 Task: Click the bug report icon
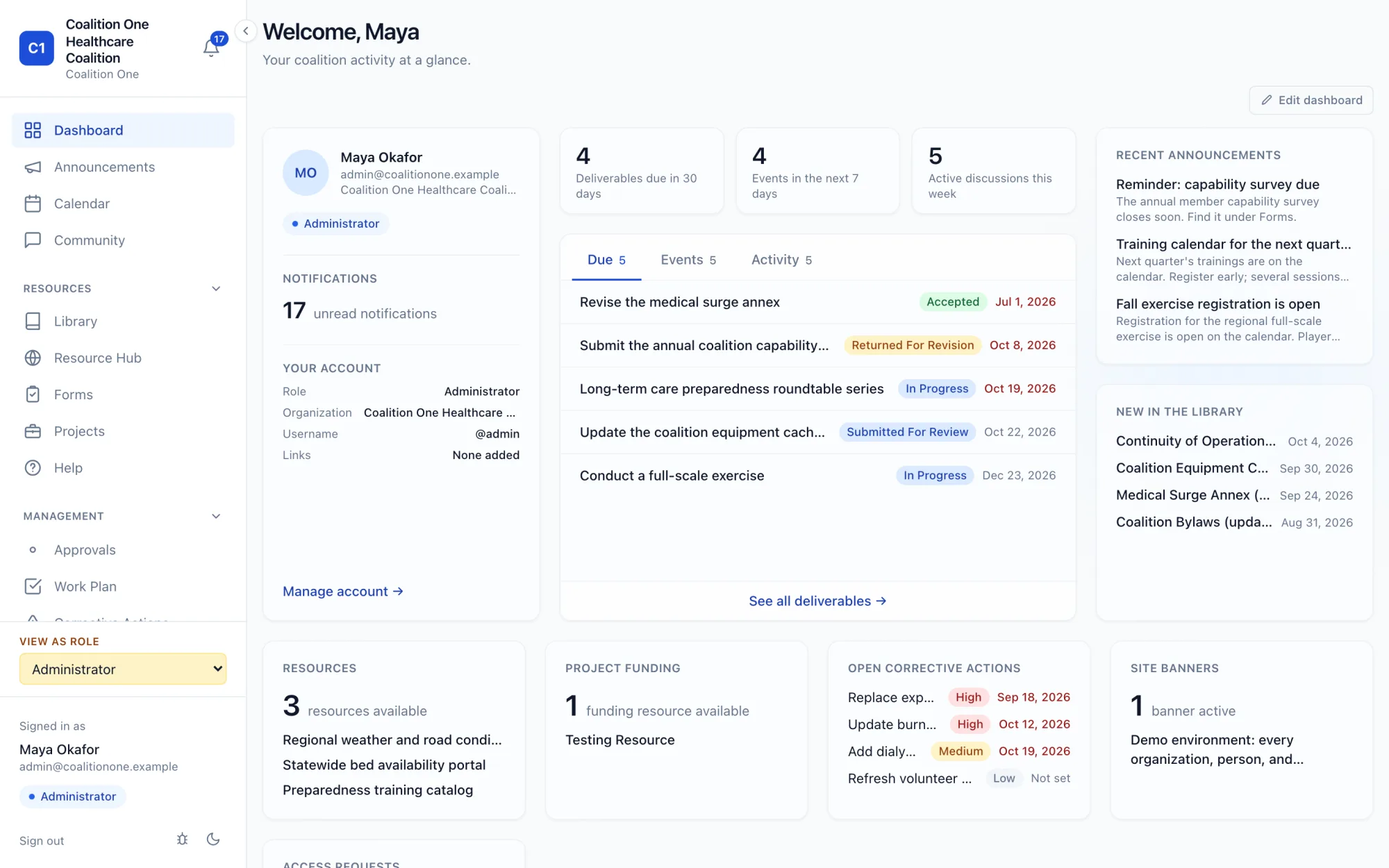(x=182, y=839)
